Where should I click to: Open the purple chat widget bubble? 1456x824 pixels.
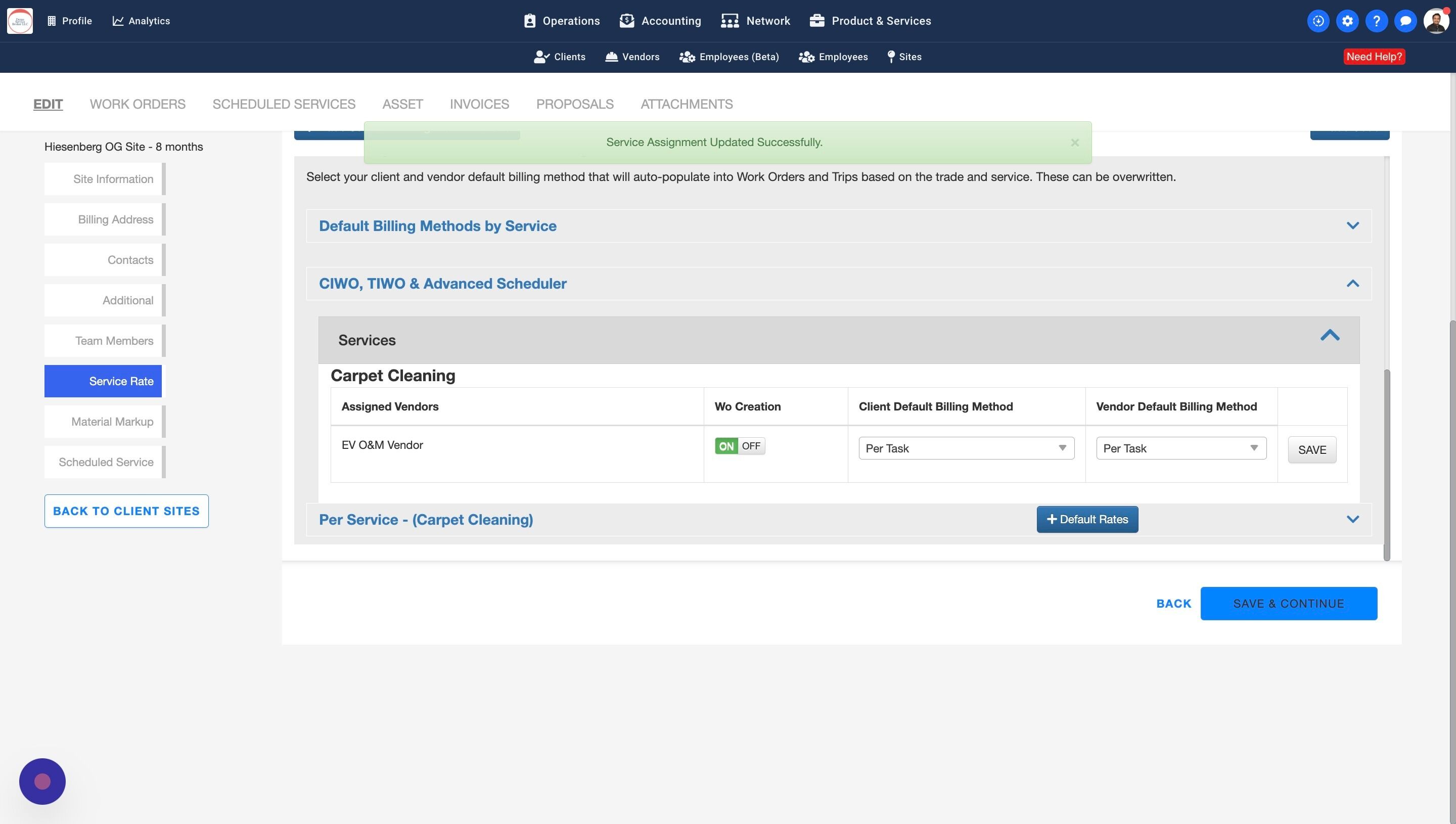tap(42, 781)
